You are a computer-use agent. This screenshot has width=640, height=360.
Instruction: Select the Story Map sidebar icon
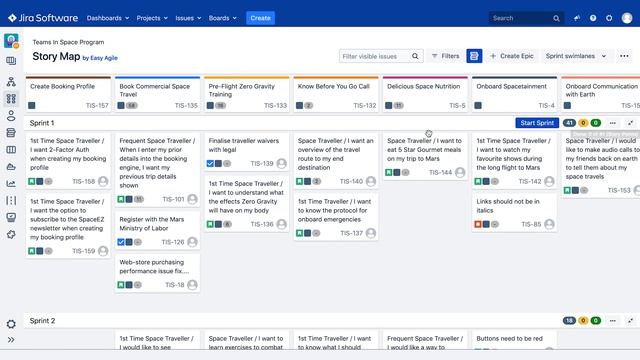[11, 98]
